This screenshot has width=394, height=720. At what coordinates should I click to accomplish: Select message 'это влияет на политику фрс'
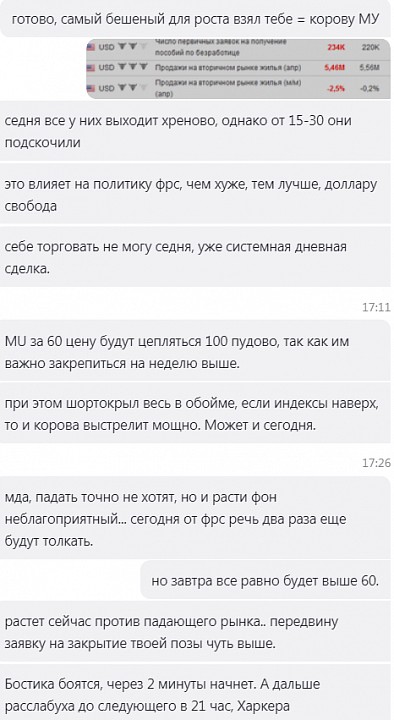[197, 194]
